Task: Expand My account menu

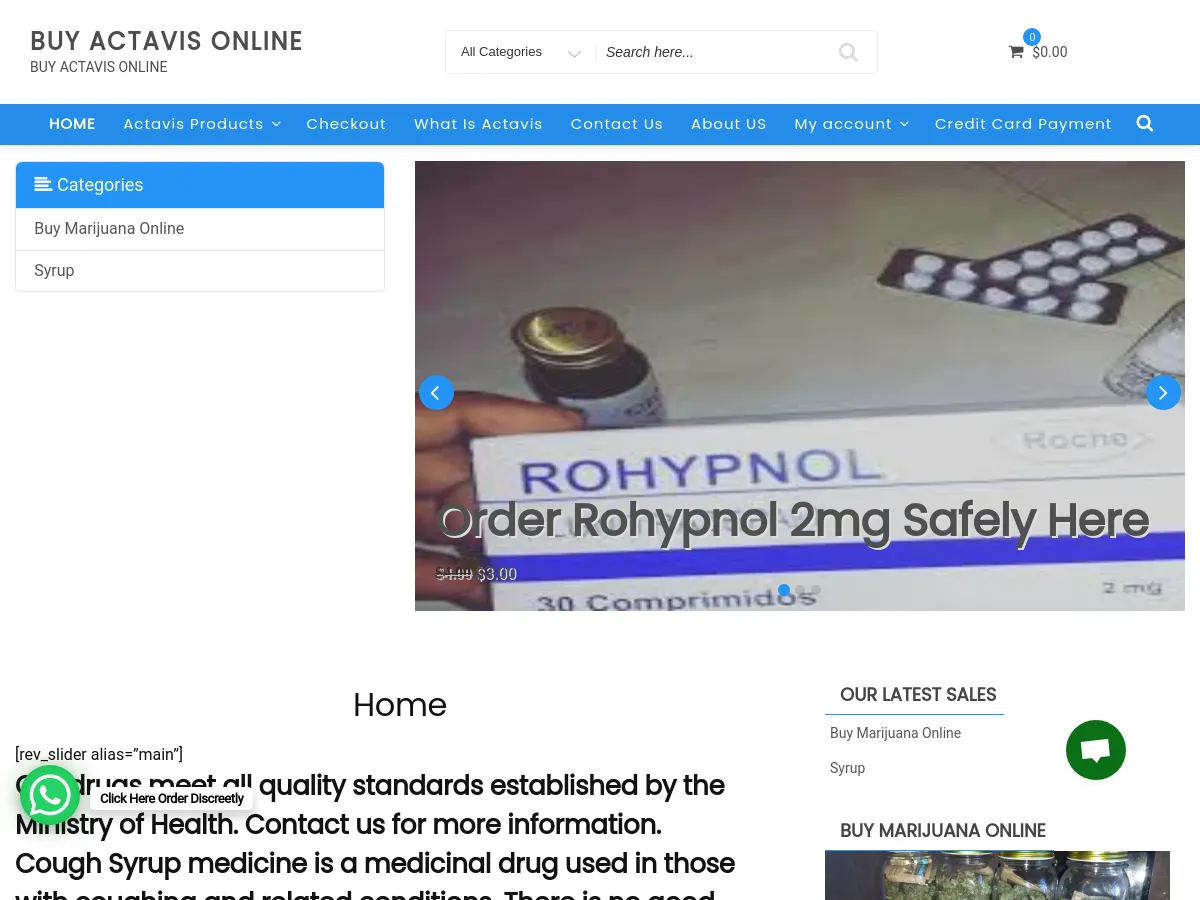Action: click(x=851, y=124)
